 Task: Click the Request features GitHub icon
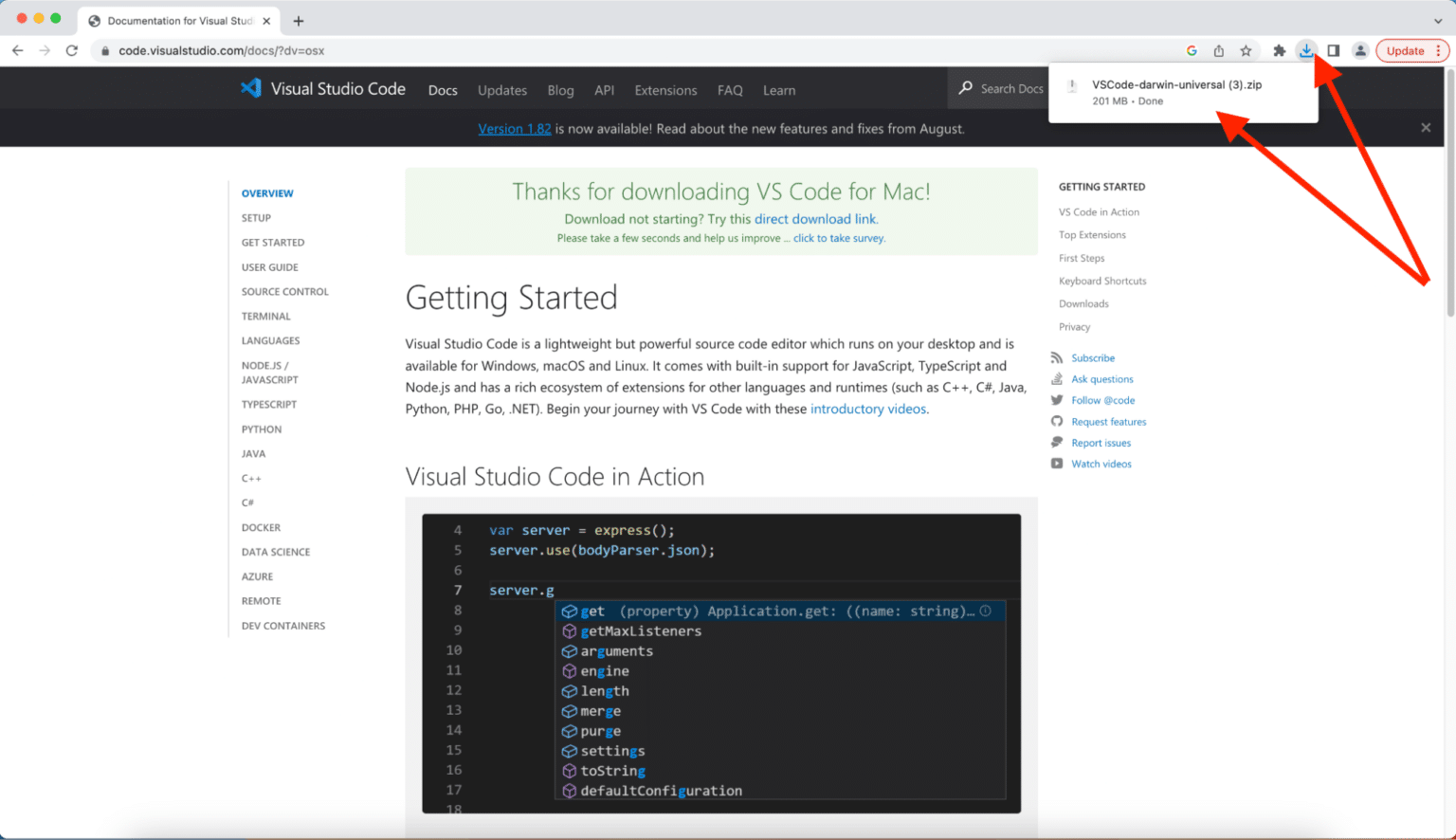coord(1055,421)
